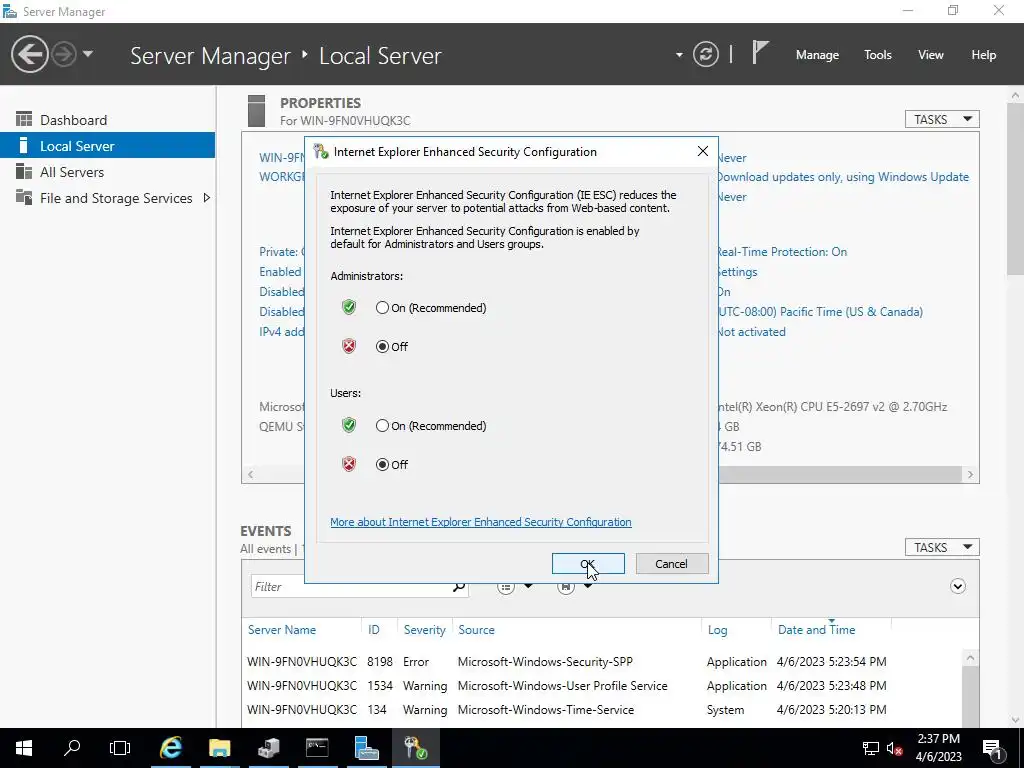The width and height of the screenshot is (1024, 768).
Task: Sort events by Log column
Action: 717,630
